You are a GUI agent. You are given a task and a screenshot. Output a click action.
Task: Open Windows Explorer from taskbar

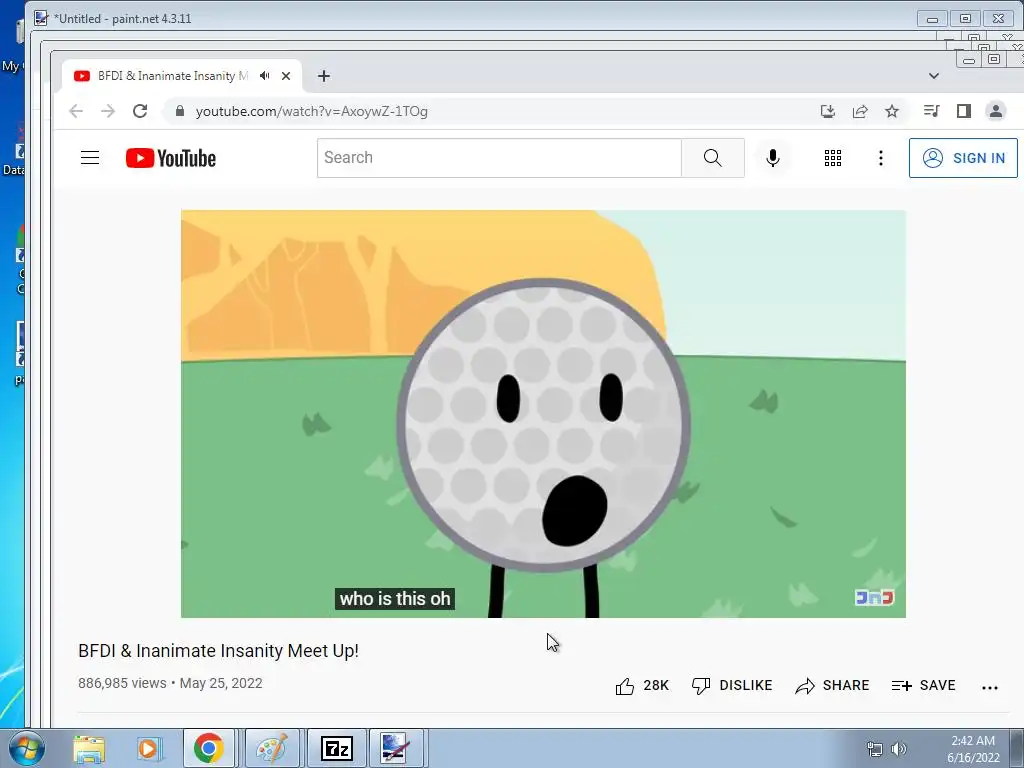tap(89, 748)
